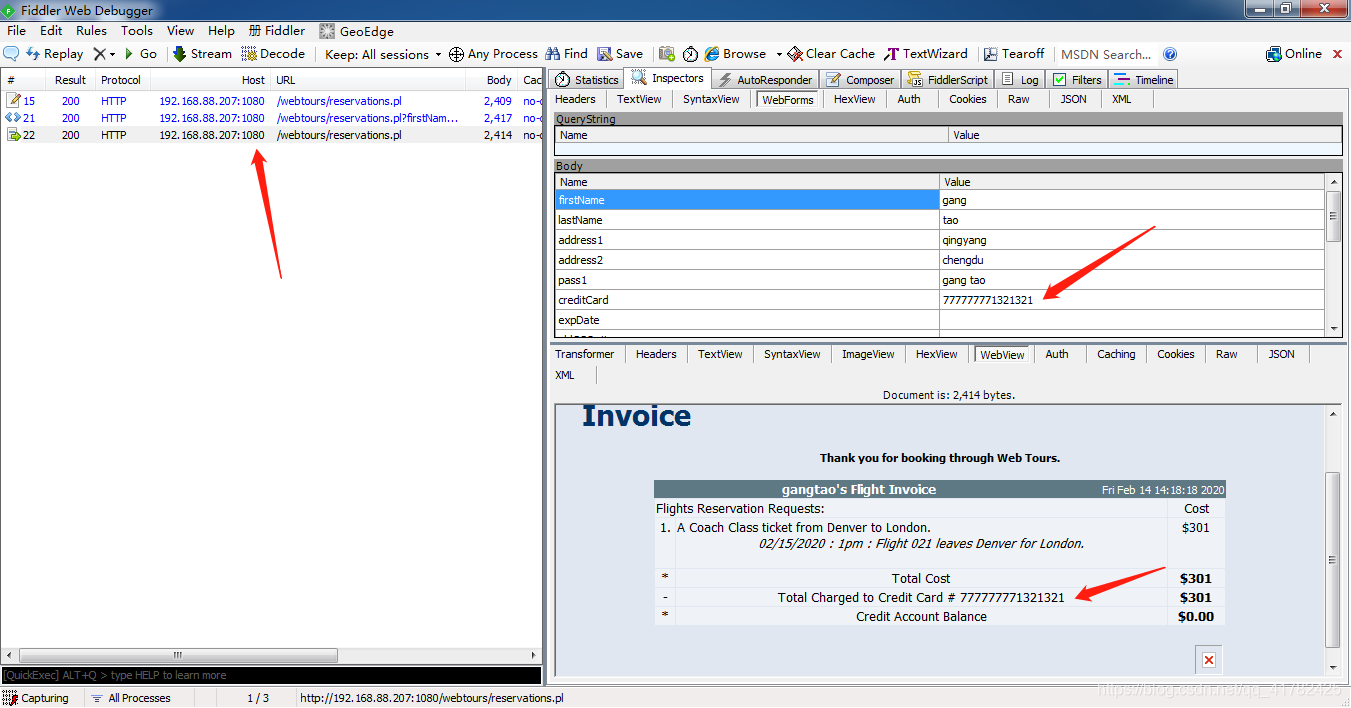Click the blue help question icon
The height and width of the screenshot is (708, 1351).
[x=1170, y=54]
